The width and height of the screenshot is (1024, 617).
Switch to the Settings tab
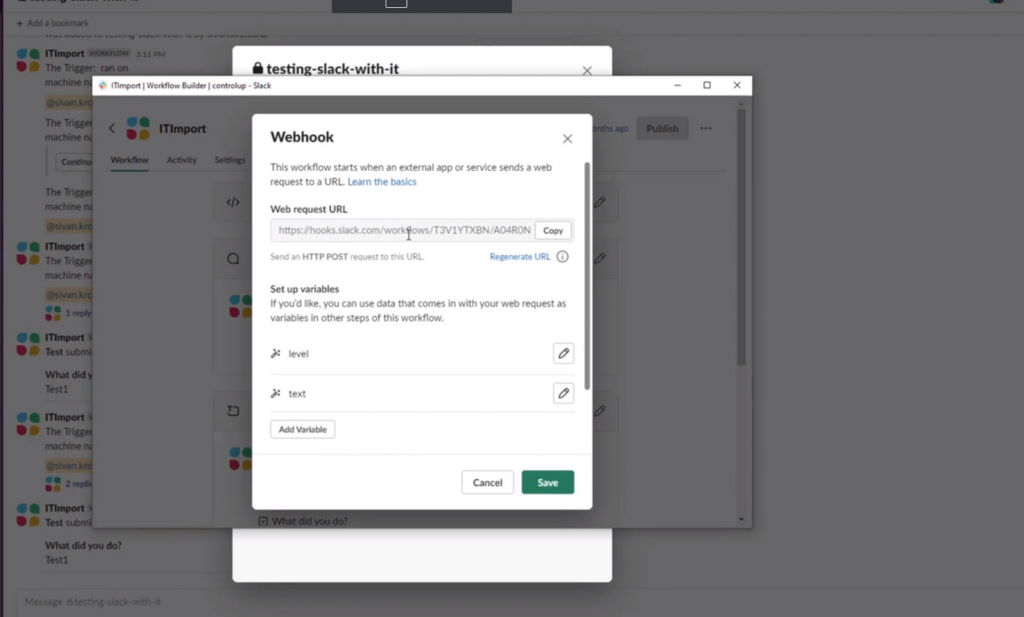[x=230, y=160]
